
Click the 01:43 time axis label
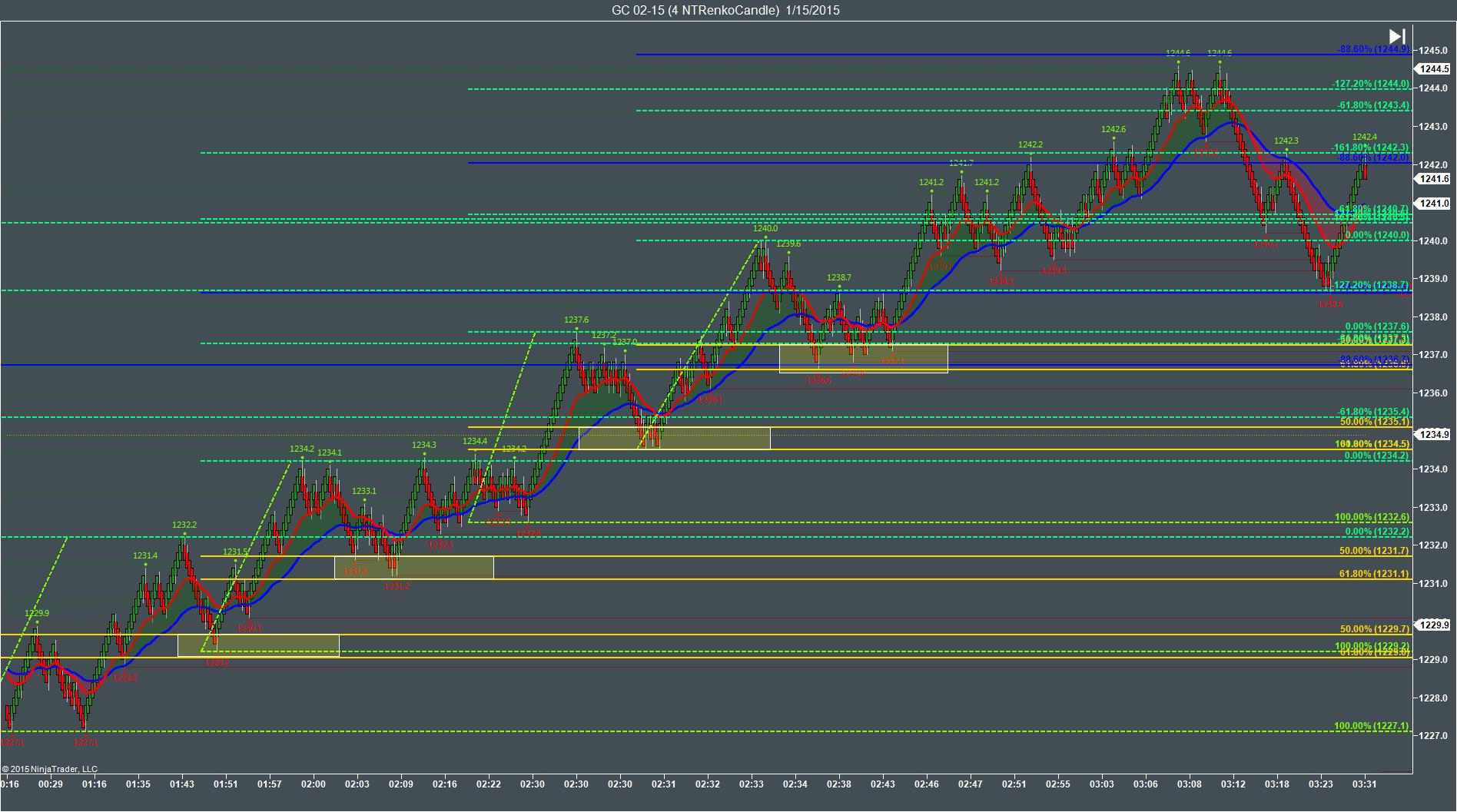click(182, 784)
